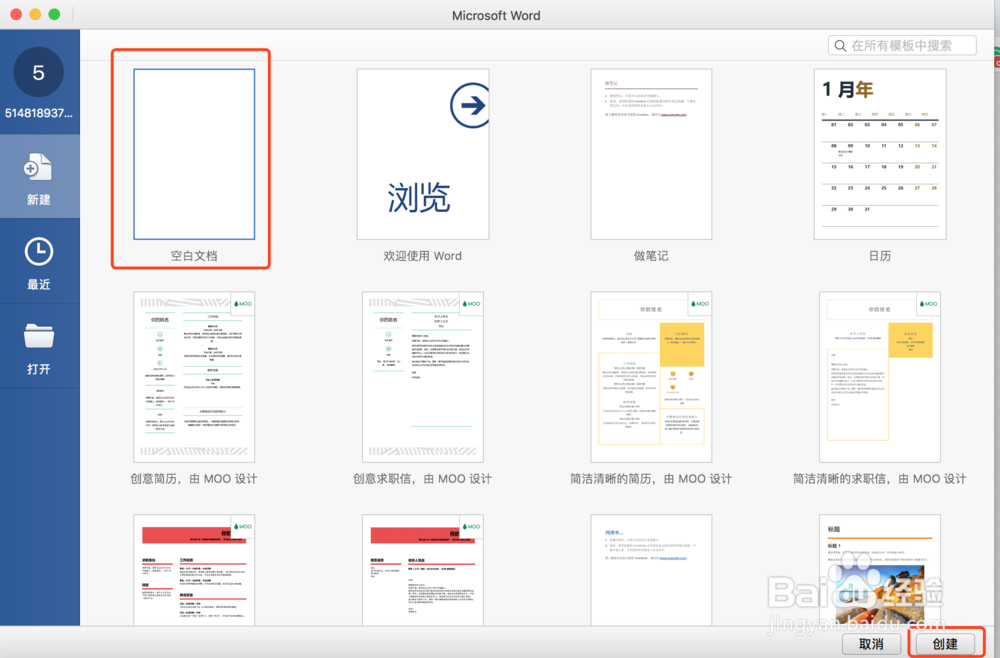The width and height of the screenshot is (1000, 658).
Task: Click the account name 514818937...
Action: coord(38,113)
